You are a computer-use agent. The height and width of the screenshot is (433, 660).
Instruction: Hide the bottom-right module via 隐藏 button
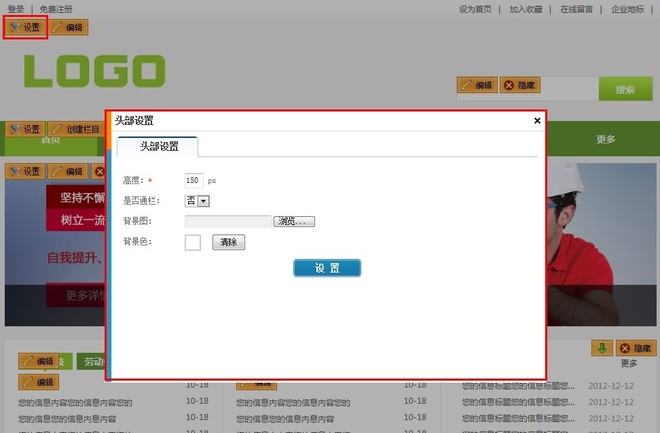[x=636, y=348]
